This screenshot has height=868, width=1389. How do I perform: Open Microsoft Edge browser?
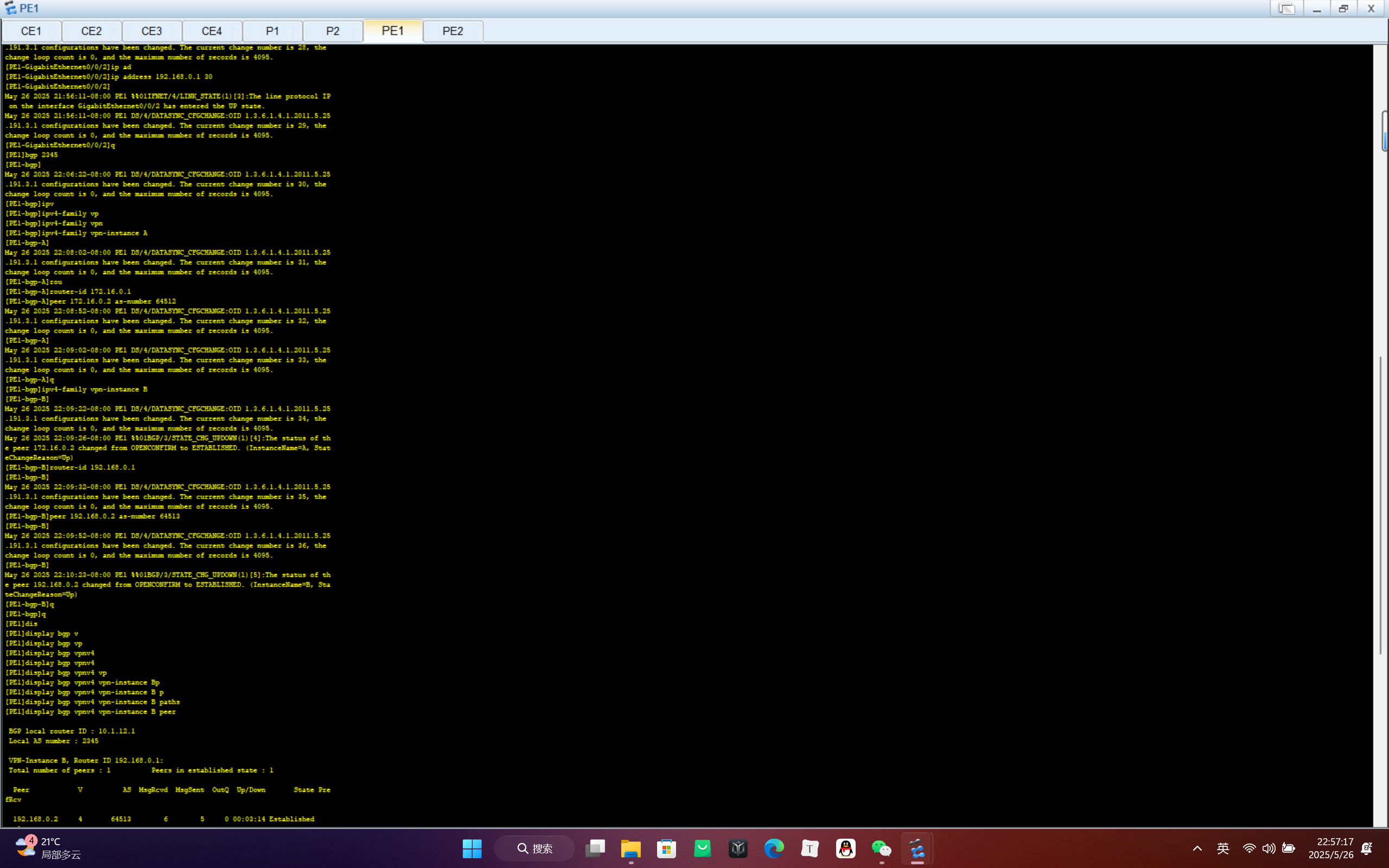click(774, 848)
